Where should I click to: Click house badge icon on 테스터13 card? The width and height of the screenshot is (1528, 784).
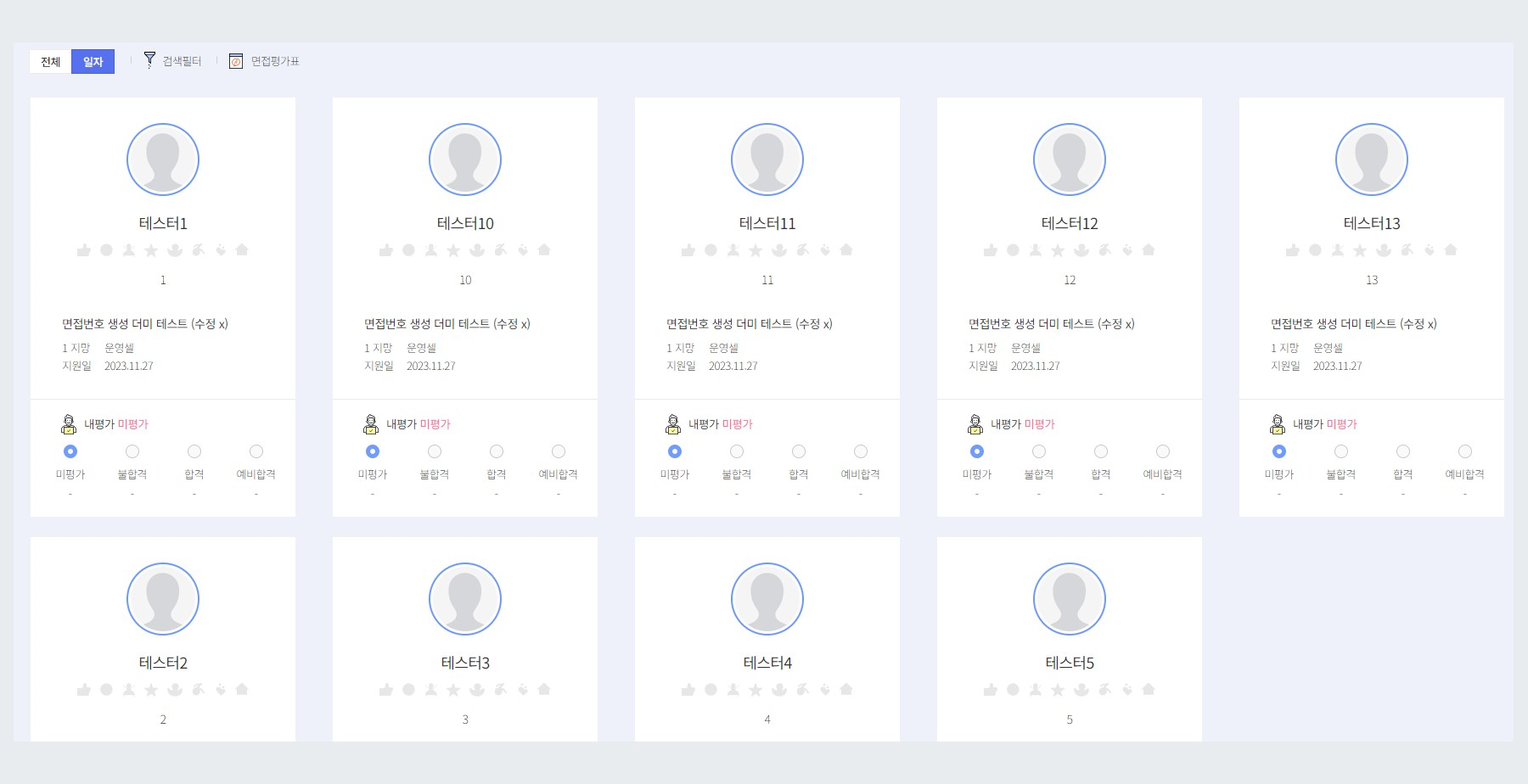pyautogui.click(x=1451, y=249)
